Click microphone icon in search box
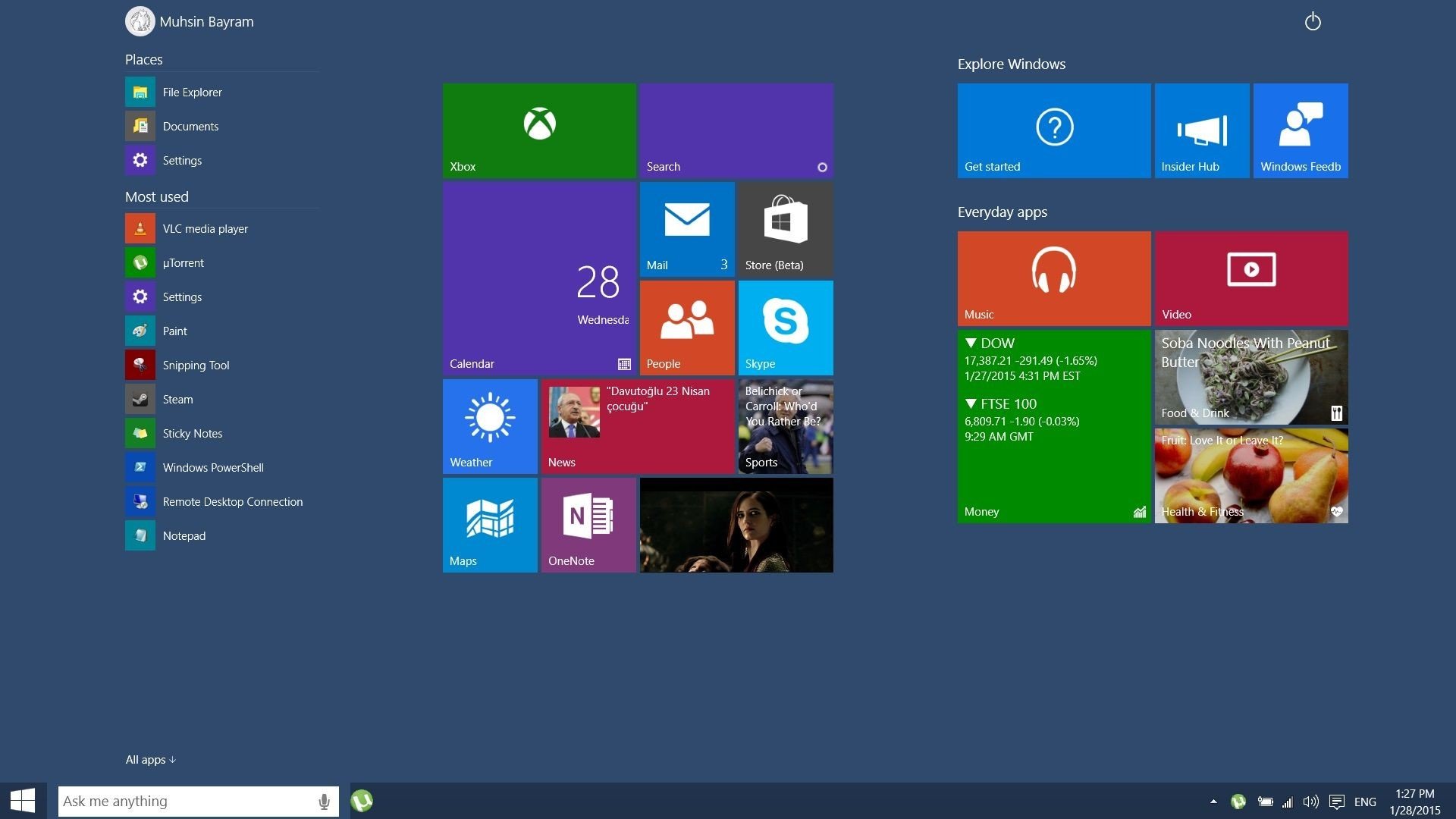Screen dimensions: 1456x819 pos(324,802)
